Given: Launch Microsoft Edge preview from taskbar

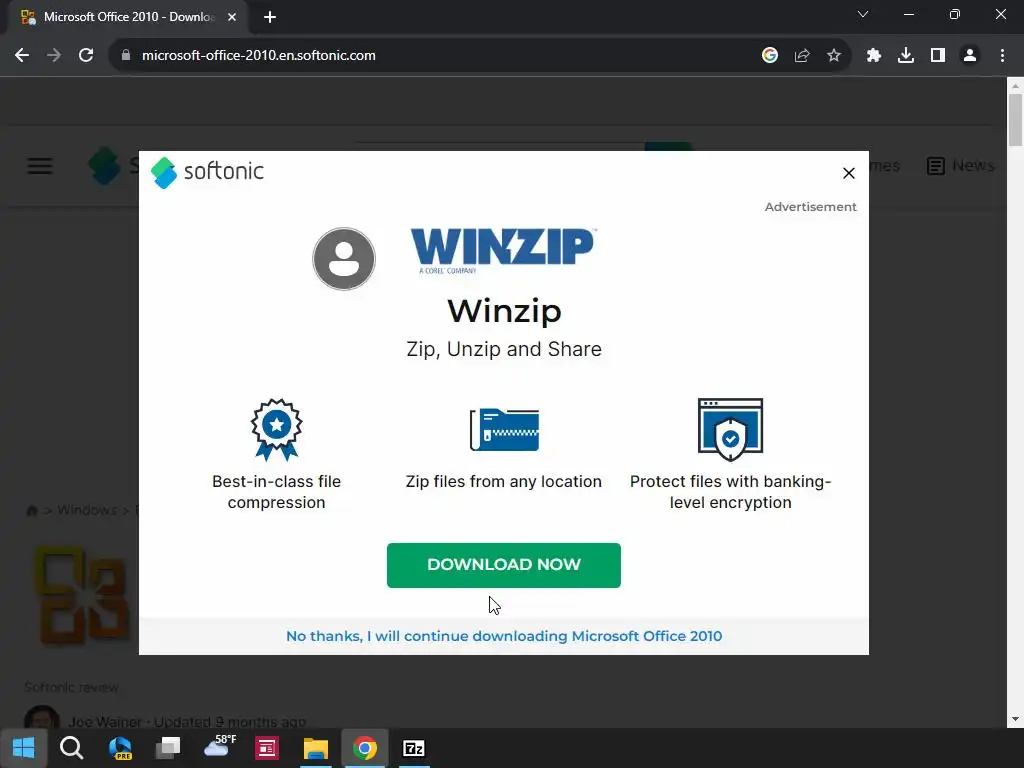Looking at the screenshot, I should click(x=120, y=748).
